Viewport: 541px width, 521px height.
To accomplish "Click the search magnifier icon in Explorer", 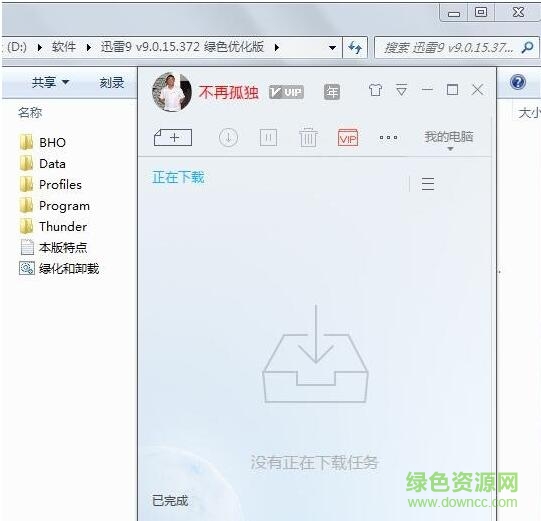I will click(x=528, y=47).
